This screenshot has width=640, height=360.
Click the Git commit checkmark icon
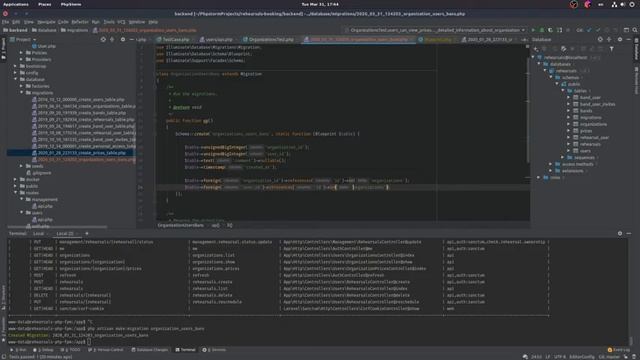point(598,30)
